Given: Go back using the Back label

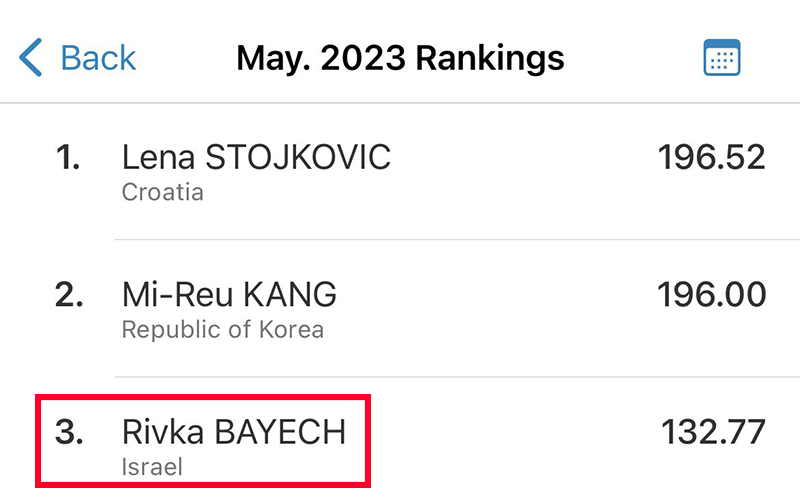Looking at the screenshot, I should (98, 58).
